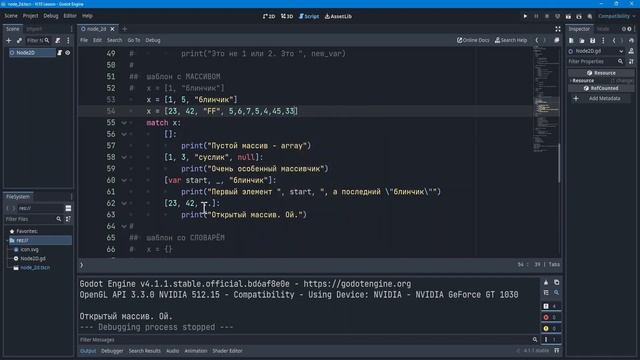Open Search Help
This screenshot has width=640, height=360.
511,40
